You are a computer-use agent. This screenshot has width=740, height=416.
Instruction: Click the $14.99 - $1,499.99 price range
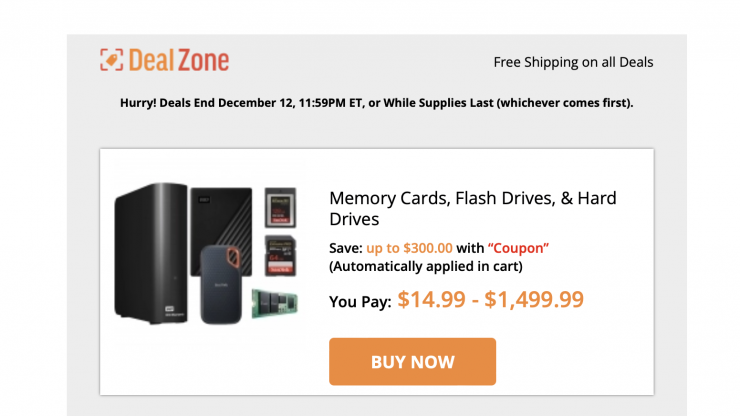coord(490,299)
